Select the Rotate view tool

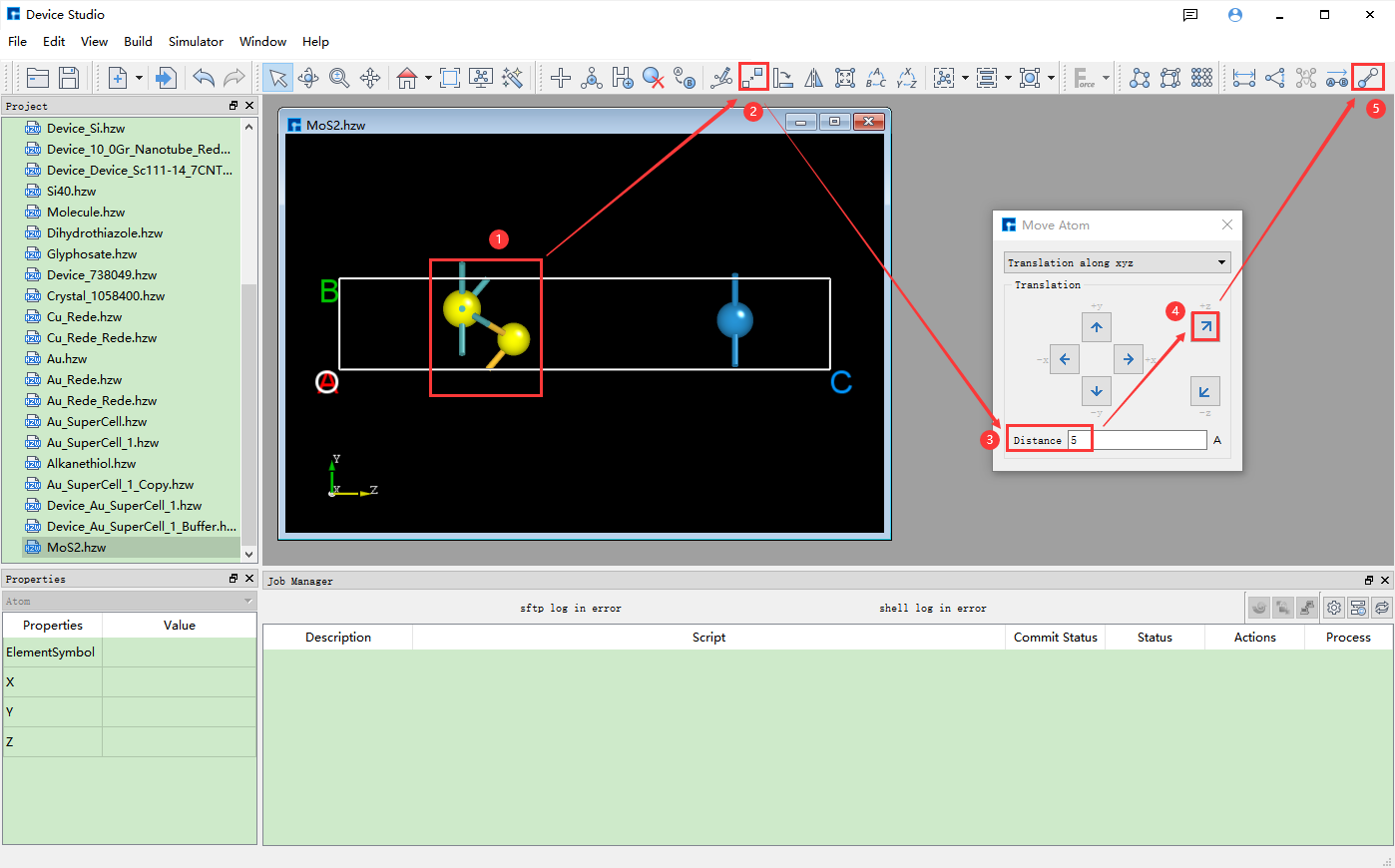308,78
